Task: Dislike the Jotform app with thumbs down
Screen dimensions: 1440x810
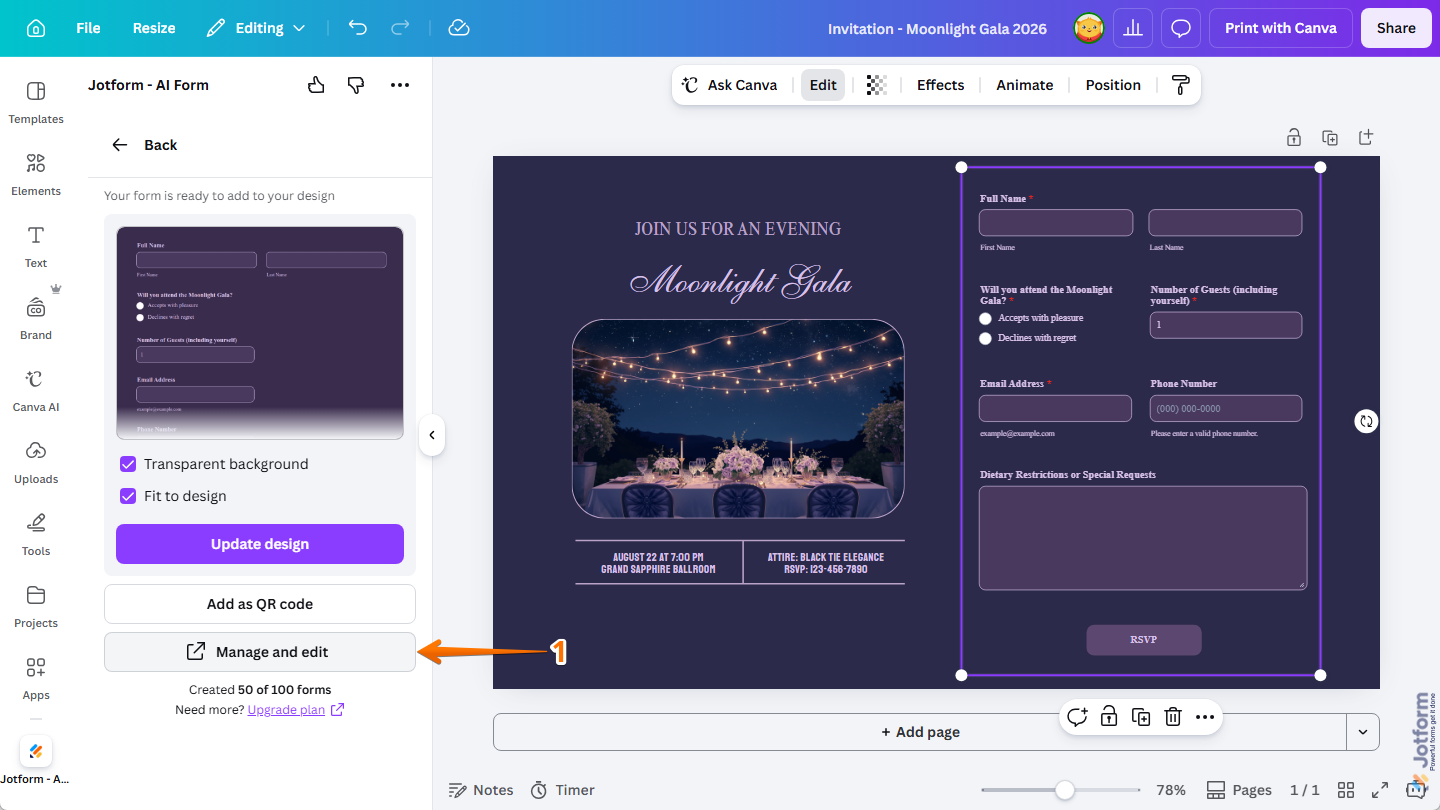Action: point(356,85)
